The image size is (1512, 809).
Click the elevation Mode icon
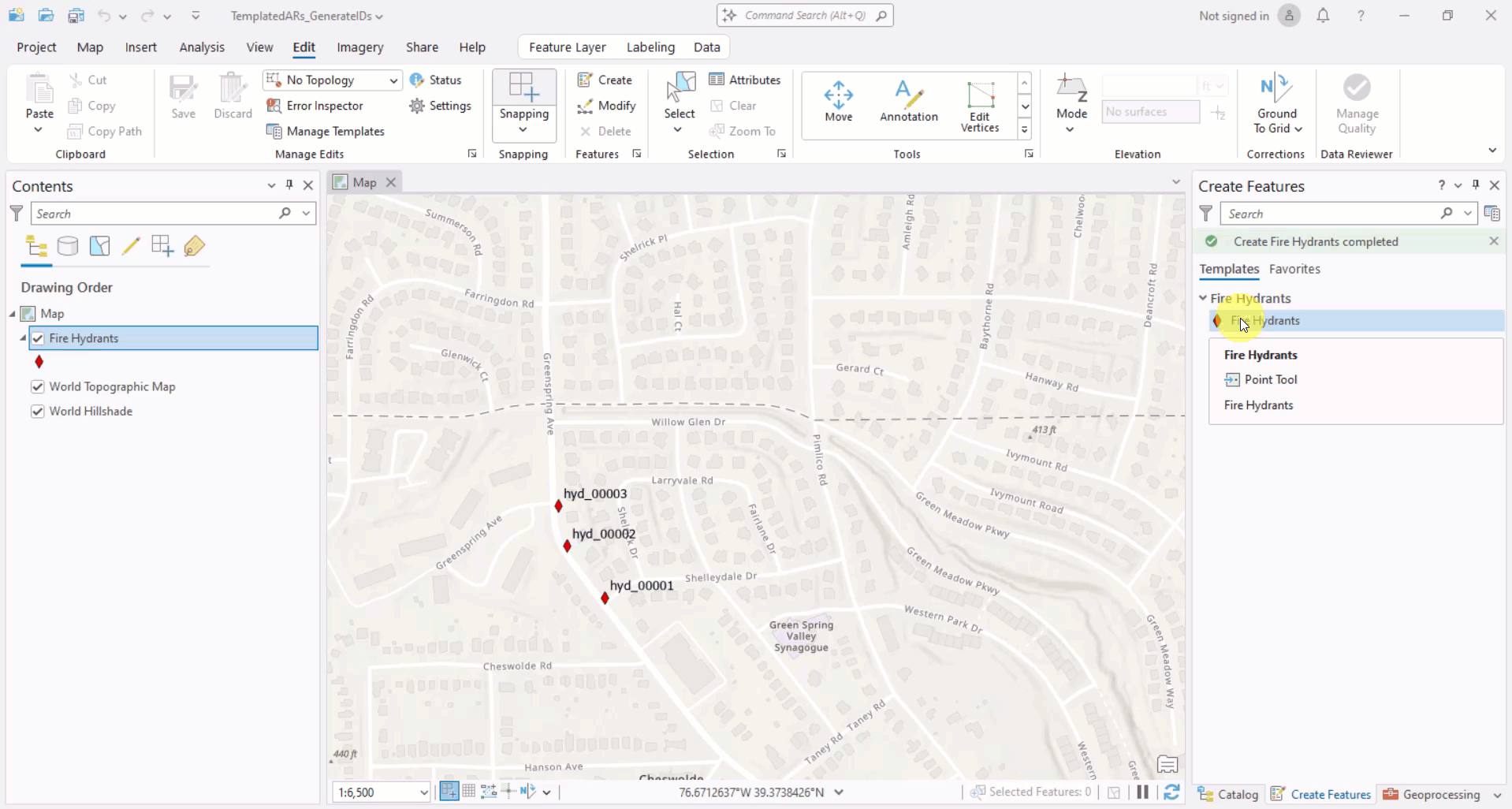1071,88
